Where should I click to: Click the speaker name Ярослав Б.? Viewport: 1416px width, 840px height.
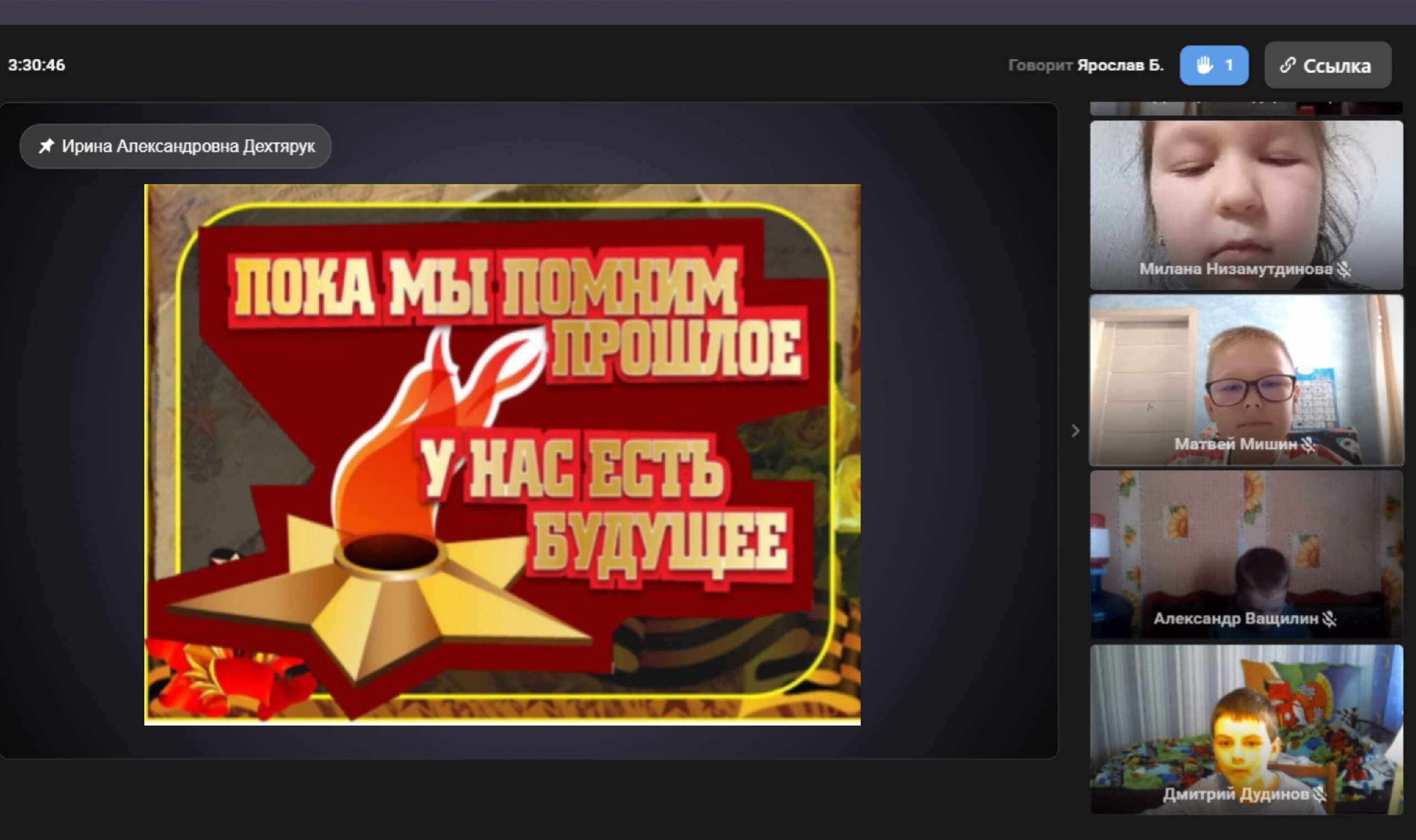pos(1120,66)
